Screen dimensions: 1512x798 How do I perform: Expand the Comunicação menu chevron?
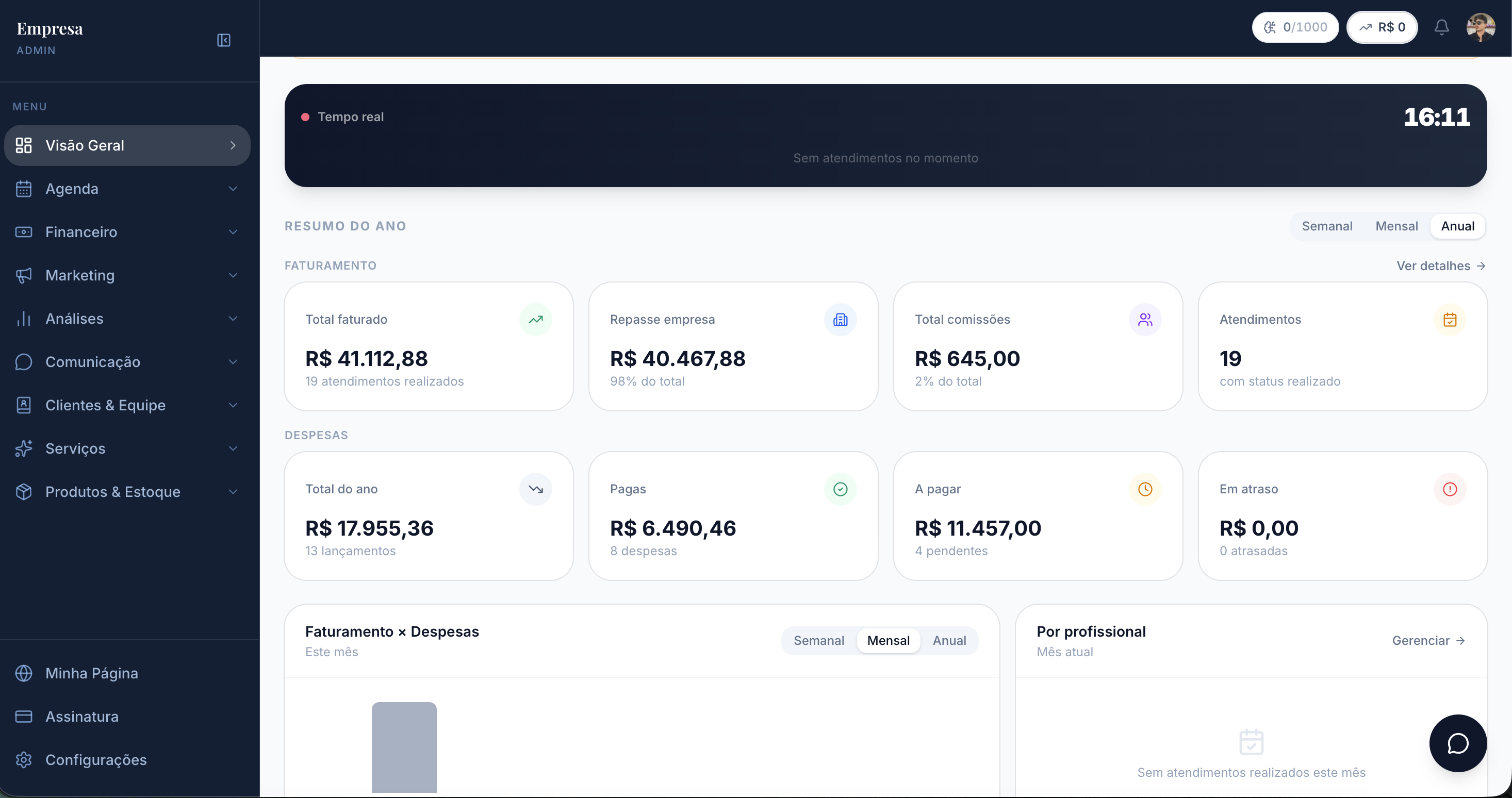tap(233, 362)
